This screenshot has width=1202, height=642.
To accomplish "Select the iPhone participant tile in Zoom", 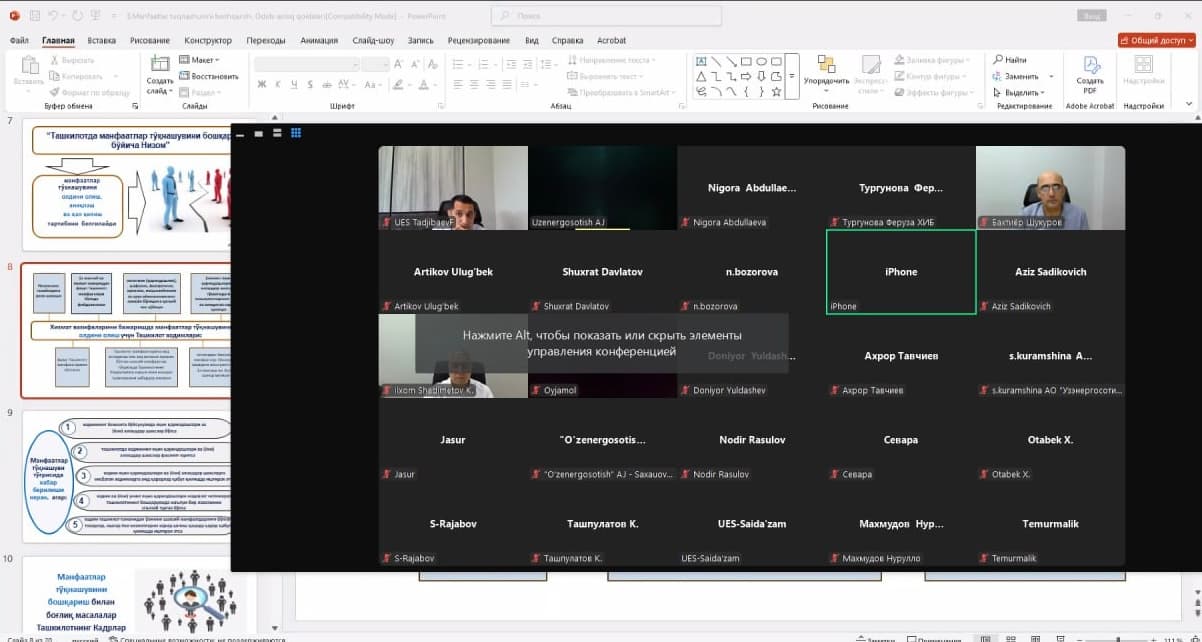I will pyautogui.click(x=901, y=272).
